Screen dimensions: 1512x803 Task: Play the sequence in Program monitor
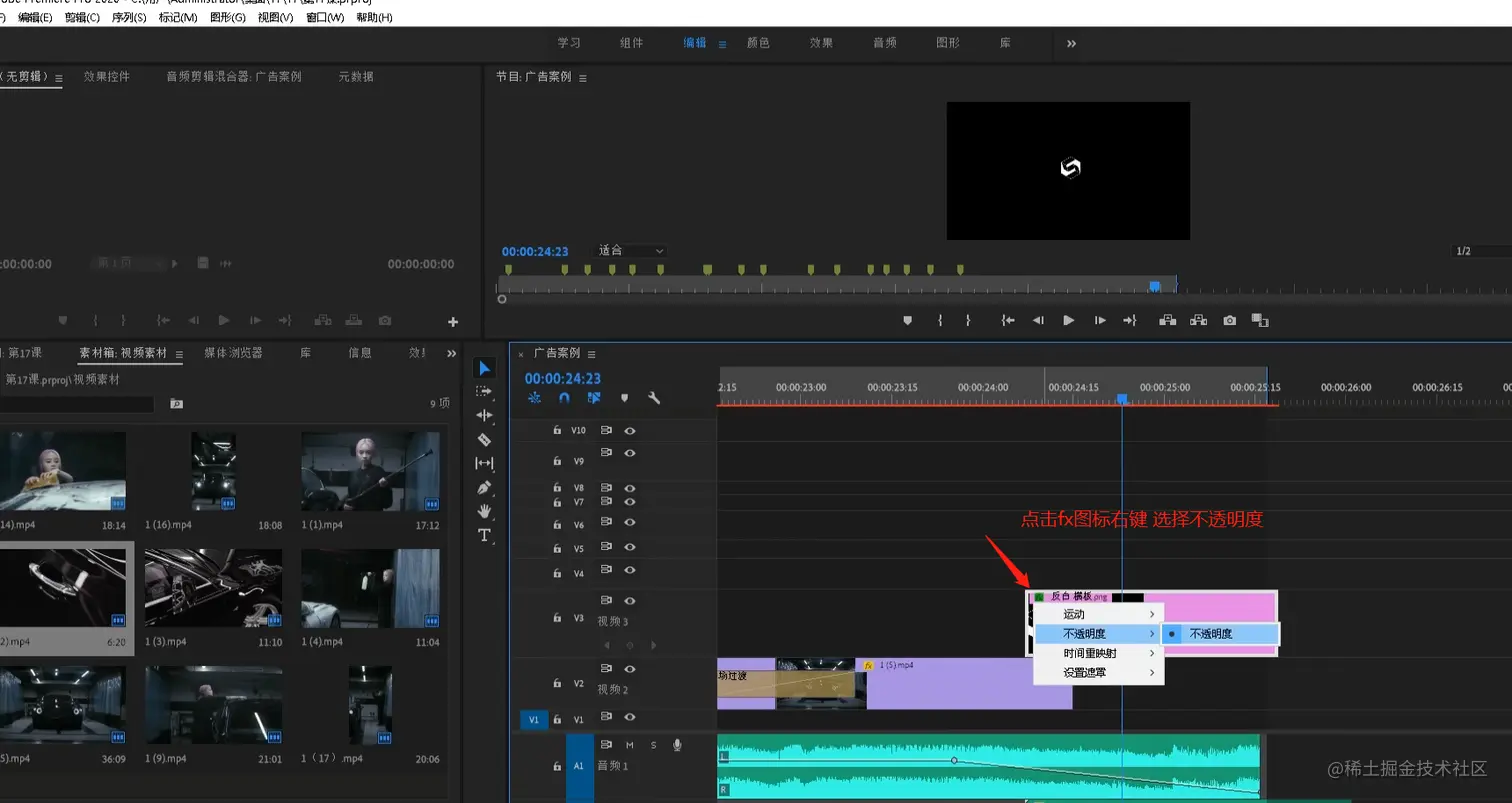[x=1068, y=321]
